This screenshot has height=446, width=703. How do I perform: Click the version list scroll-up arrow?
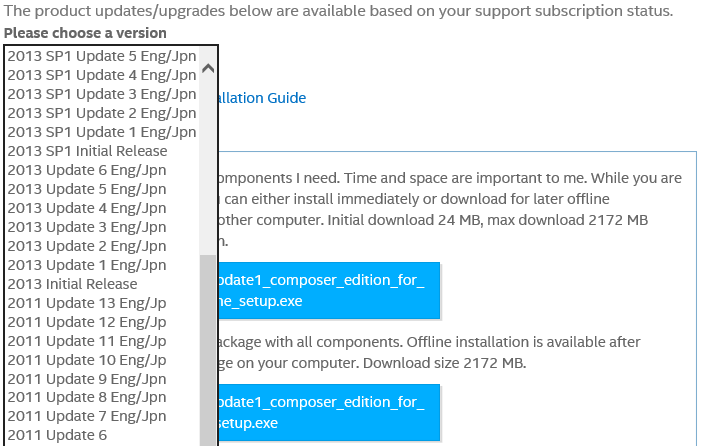(208, 69)
